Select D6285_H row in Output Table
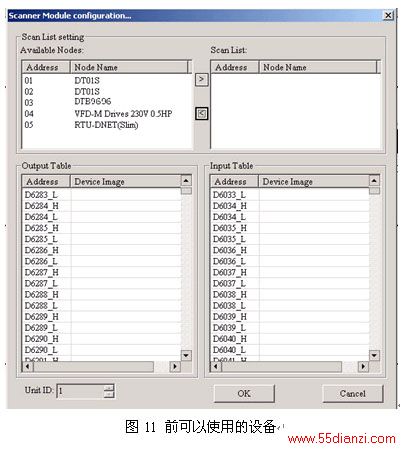Viewport: 402px width, 451px height. coord(102,228)
